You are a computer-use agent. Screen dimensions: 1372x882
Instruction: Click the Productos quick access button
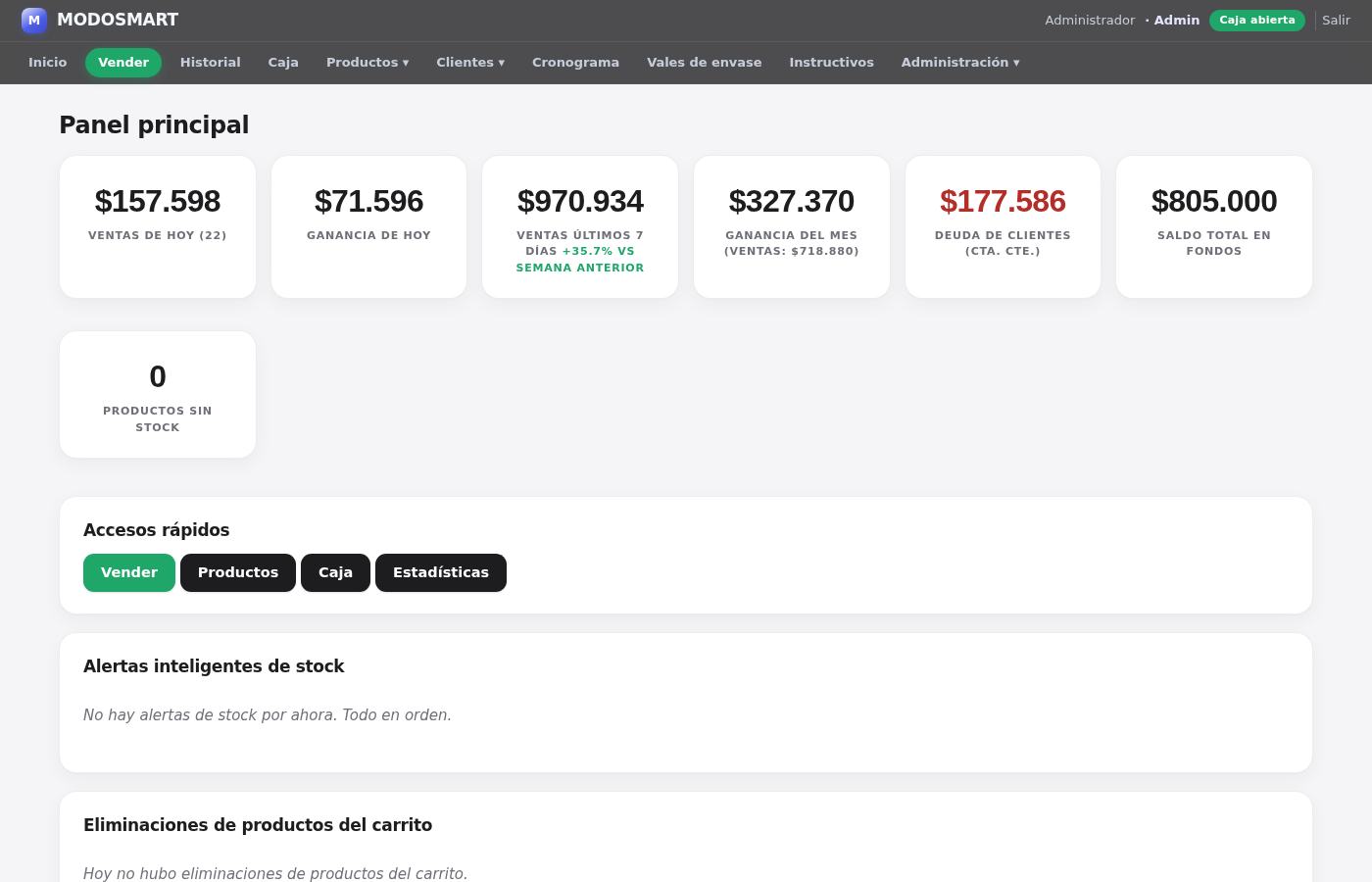[x=238, y=573]
